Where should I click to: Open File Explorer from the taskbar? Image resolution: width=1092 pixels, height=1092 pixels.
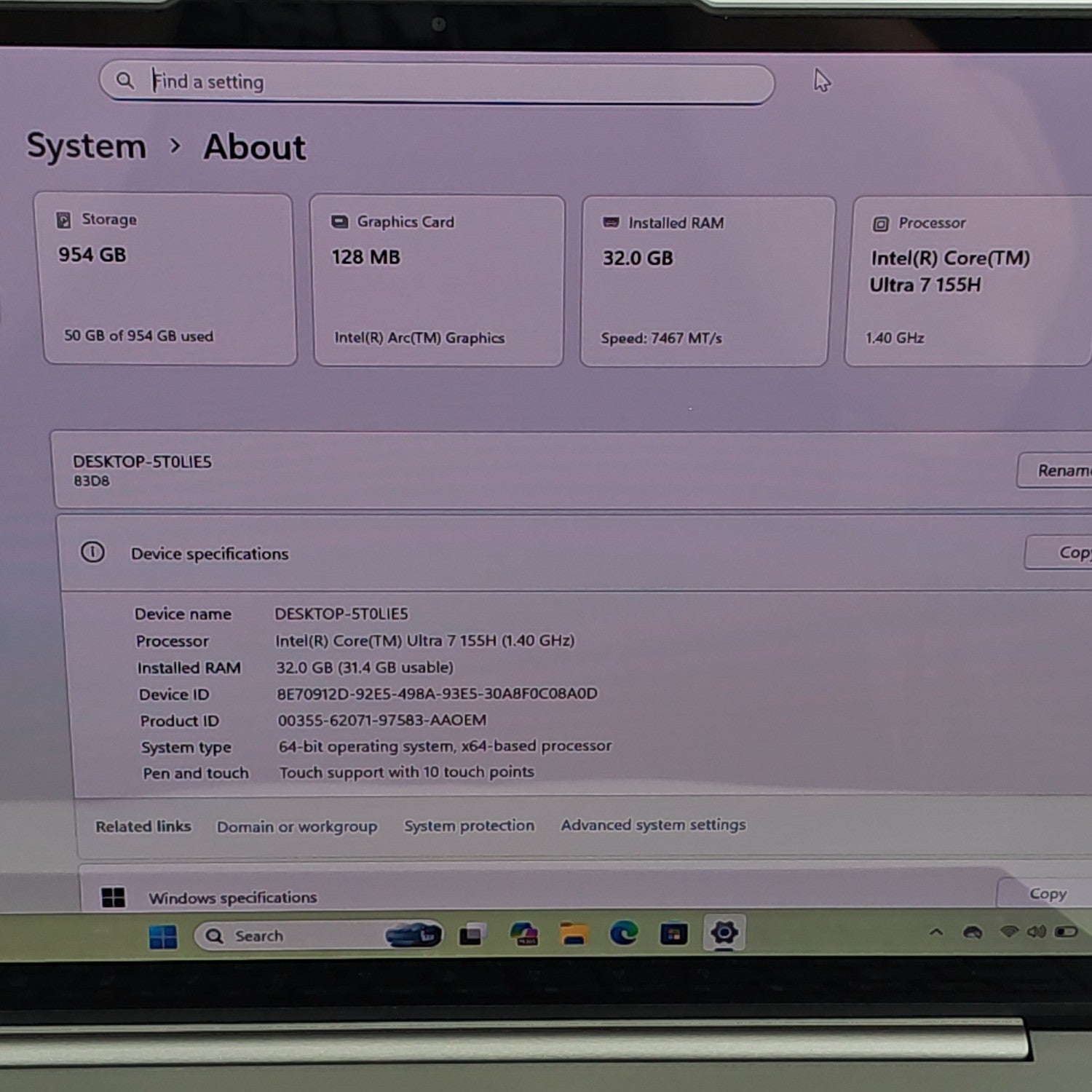coord(574,933)
